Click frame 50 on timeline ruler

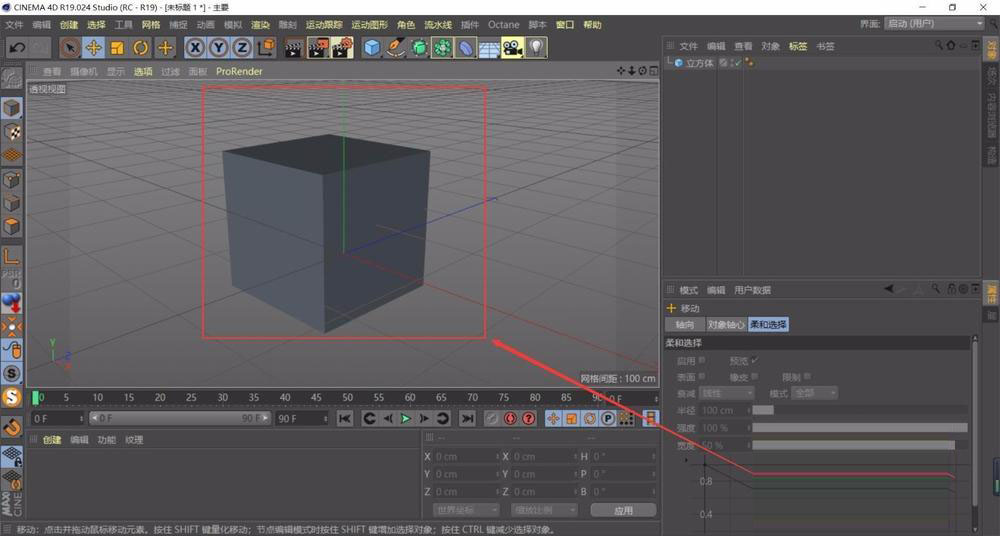click(x=348, y=397)
